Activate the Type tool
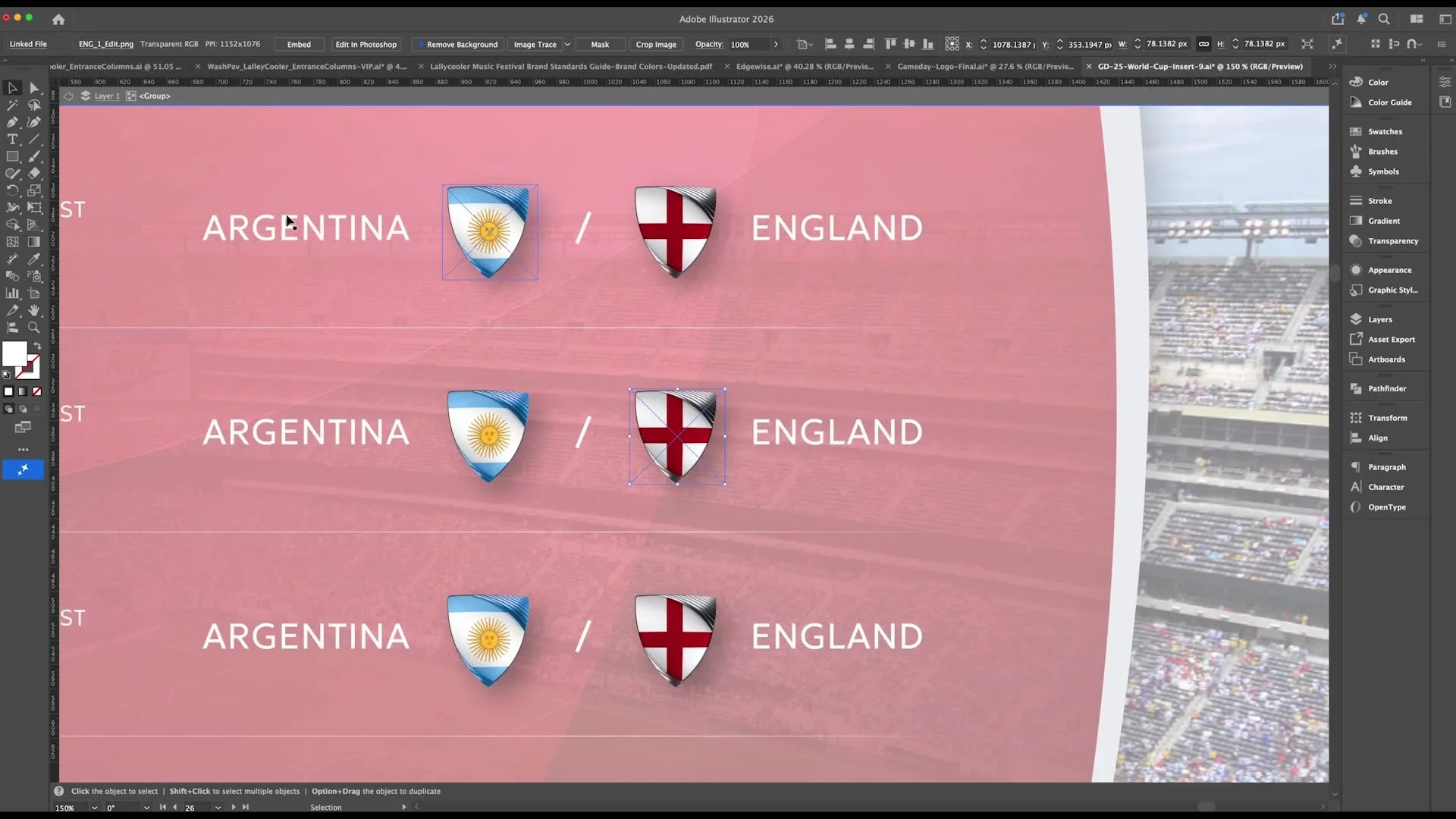 pos(12,140)
